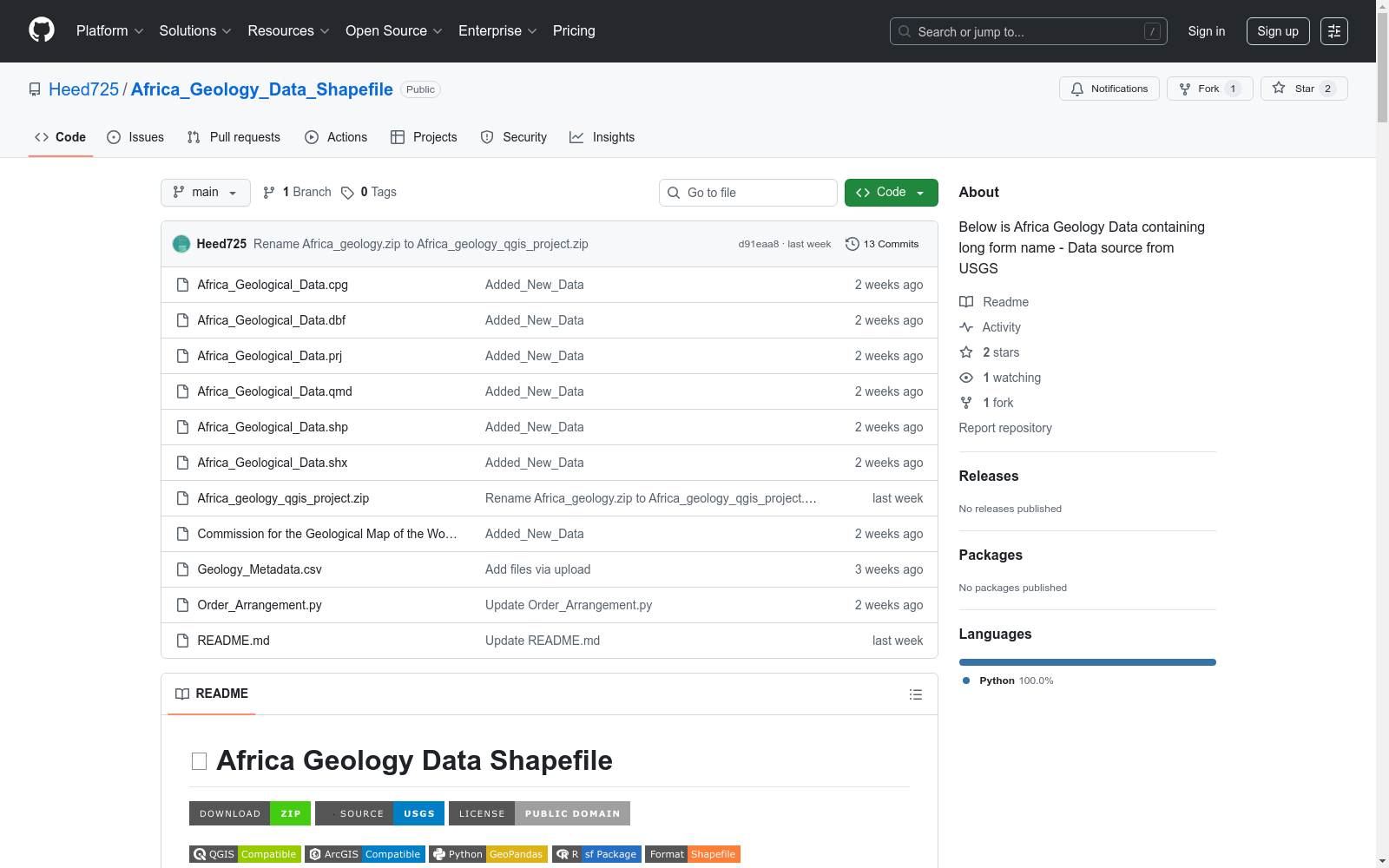1389x868 pixels.
Task: Open Commission for the Geological Map file
Action: [x=327, y=534]
